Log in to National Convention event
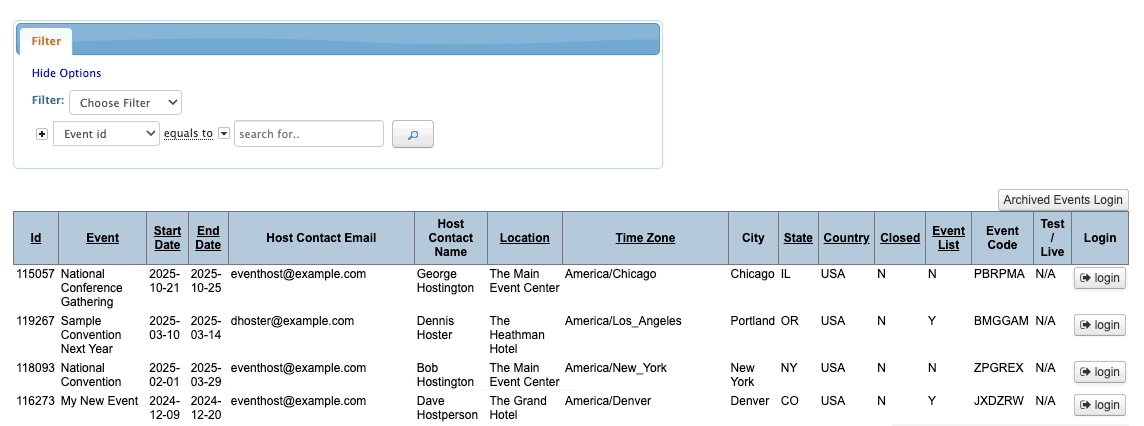 (1099, 372)
